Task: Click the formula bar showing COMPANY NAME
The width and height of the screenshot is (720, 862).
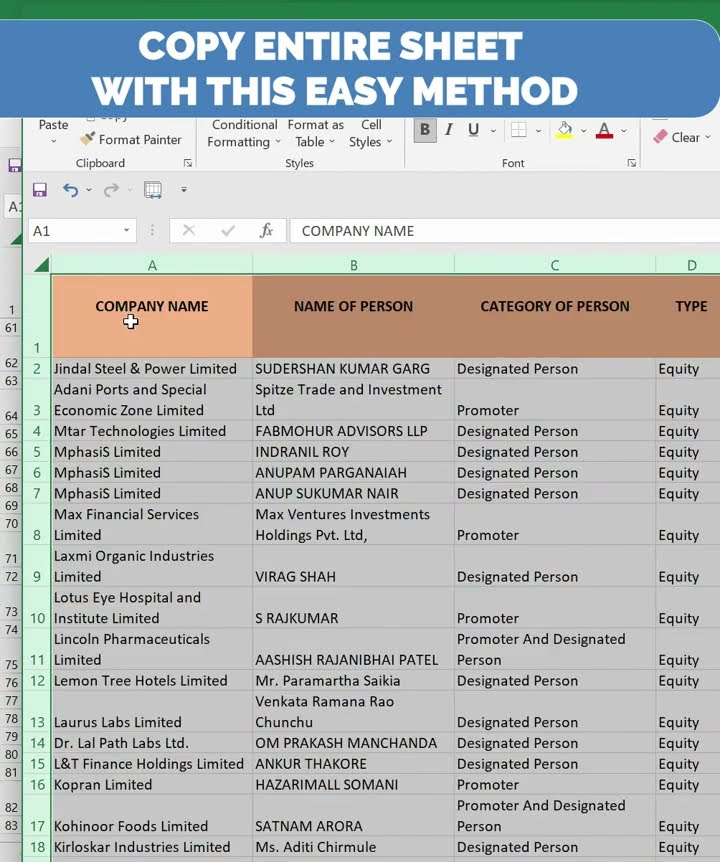Action: (x=505, y=231)
